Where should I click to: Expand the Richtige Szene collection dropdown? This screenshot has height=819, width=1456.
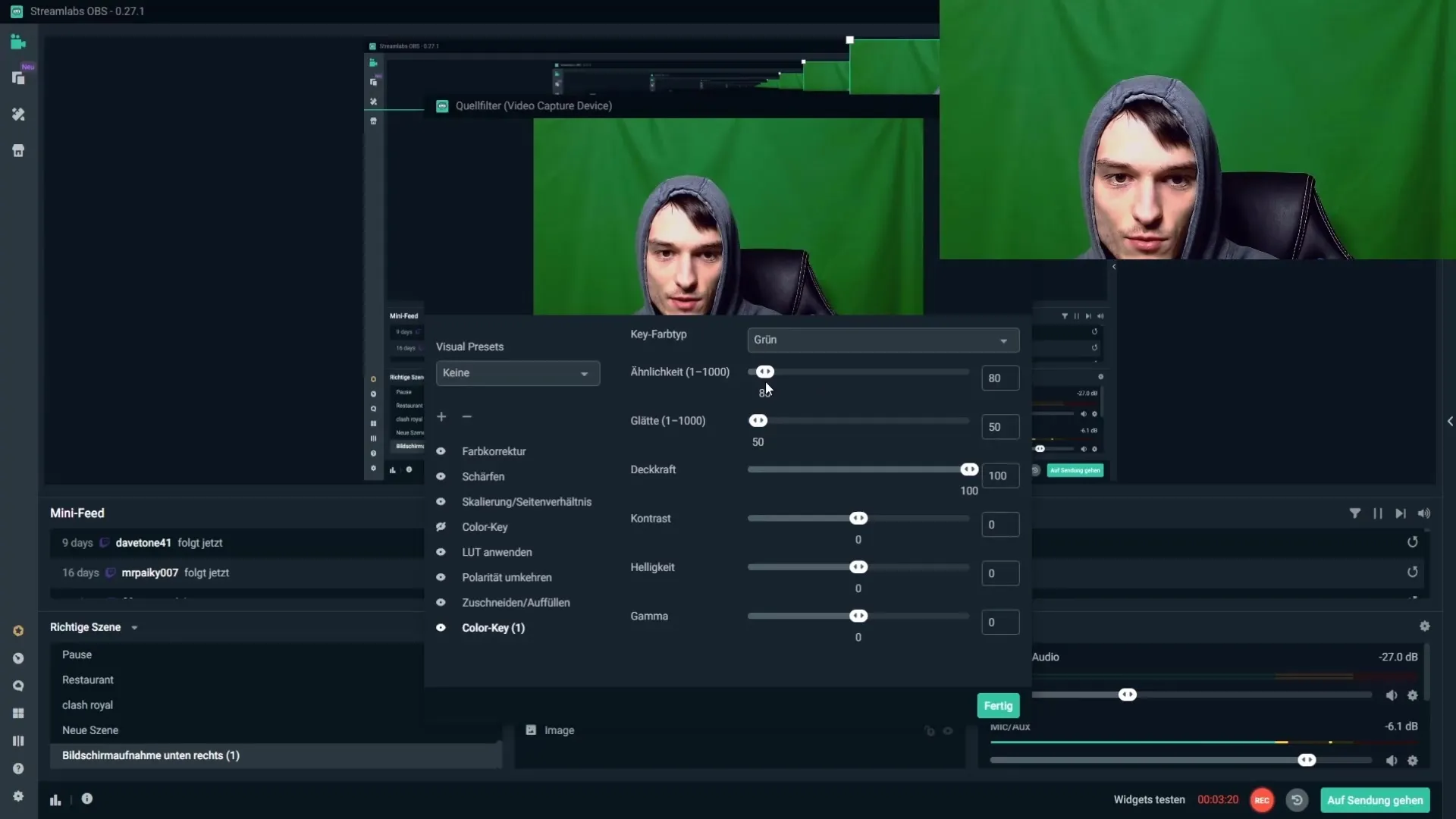[x=134, y=628]
